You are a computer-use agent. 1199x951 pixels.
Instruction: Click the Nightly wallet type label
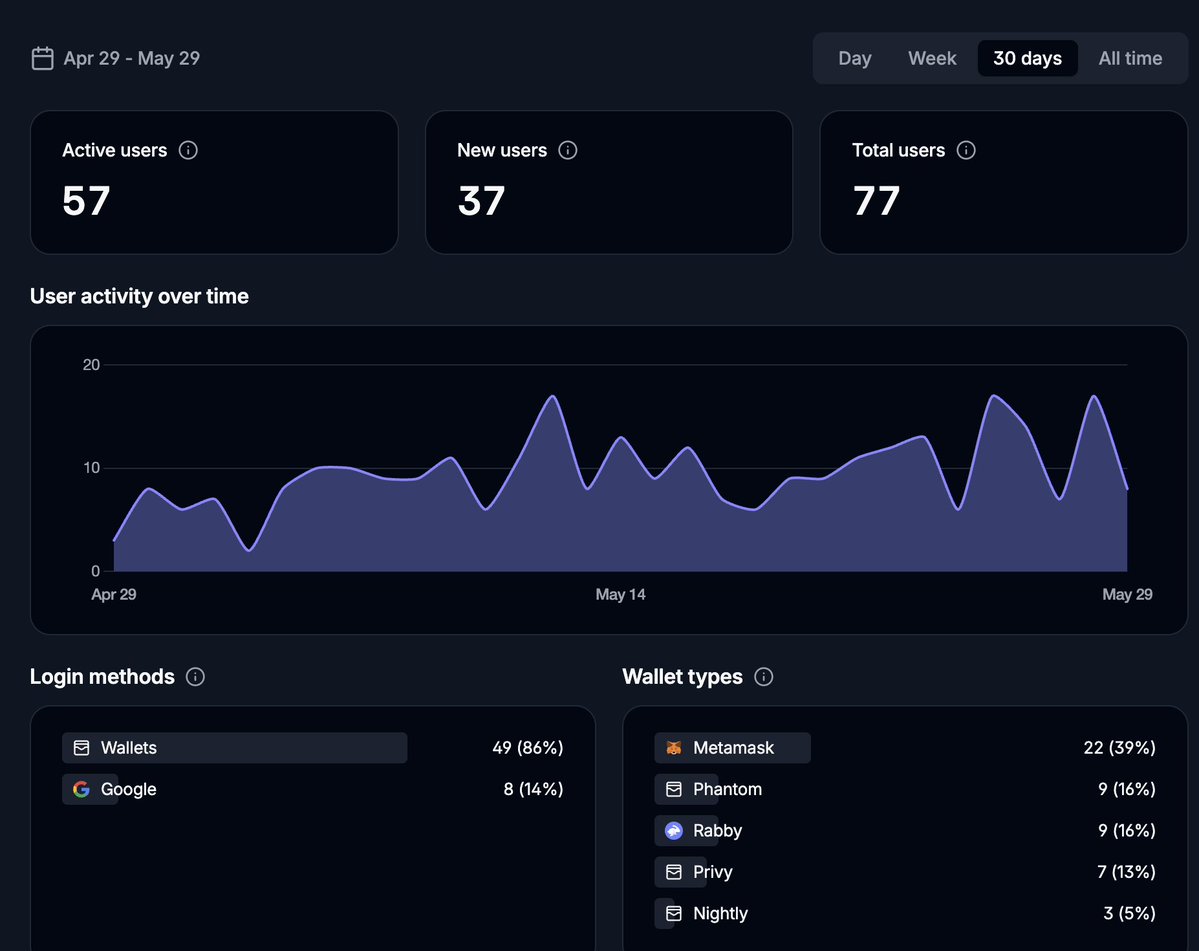(720, 913)
